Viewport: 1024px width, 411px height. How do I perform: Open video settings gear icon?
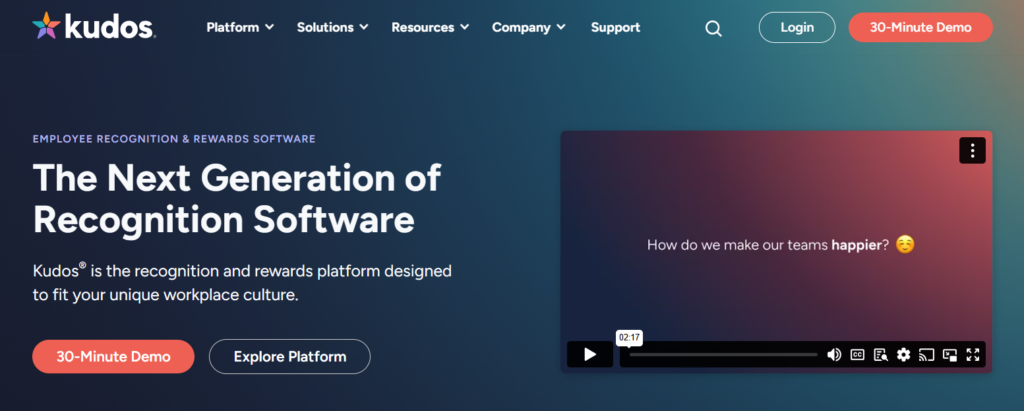click(x=904, y=354)
